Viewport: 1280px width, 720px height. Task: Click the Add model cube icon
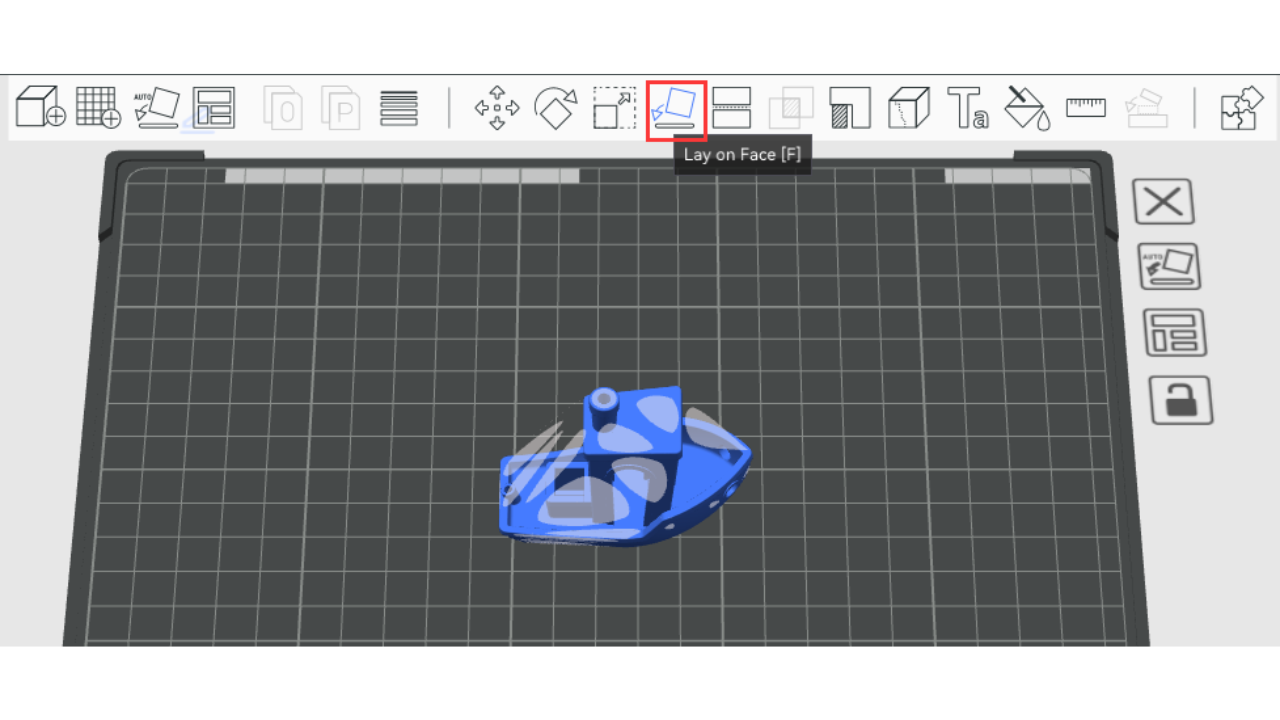pyautogui.click(x=40, y=107)
